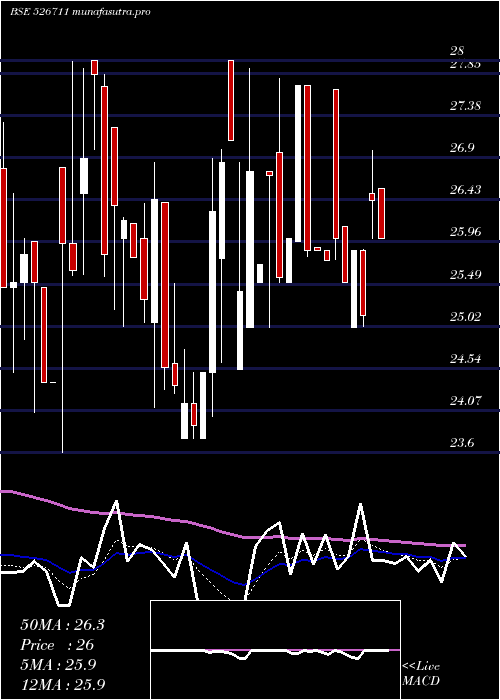Viewport: 500px width, 700px height.
Task: Click the price label 23.6
Action: pos(462,443)
